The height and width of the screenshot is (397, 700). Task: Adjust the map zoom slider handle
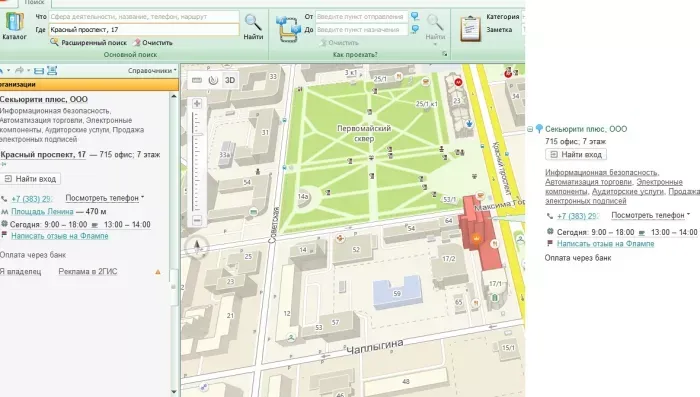[x=197, y=134]
